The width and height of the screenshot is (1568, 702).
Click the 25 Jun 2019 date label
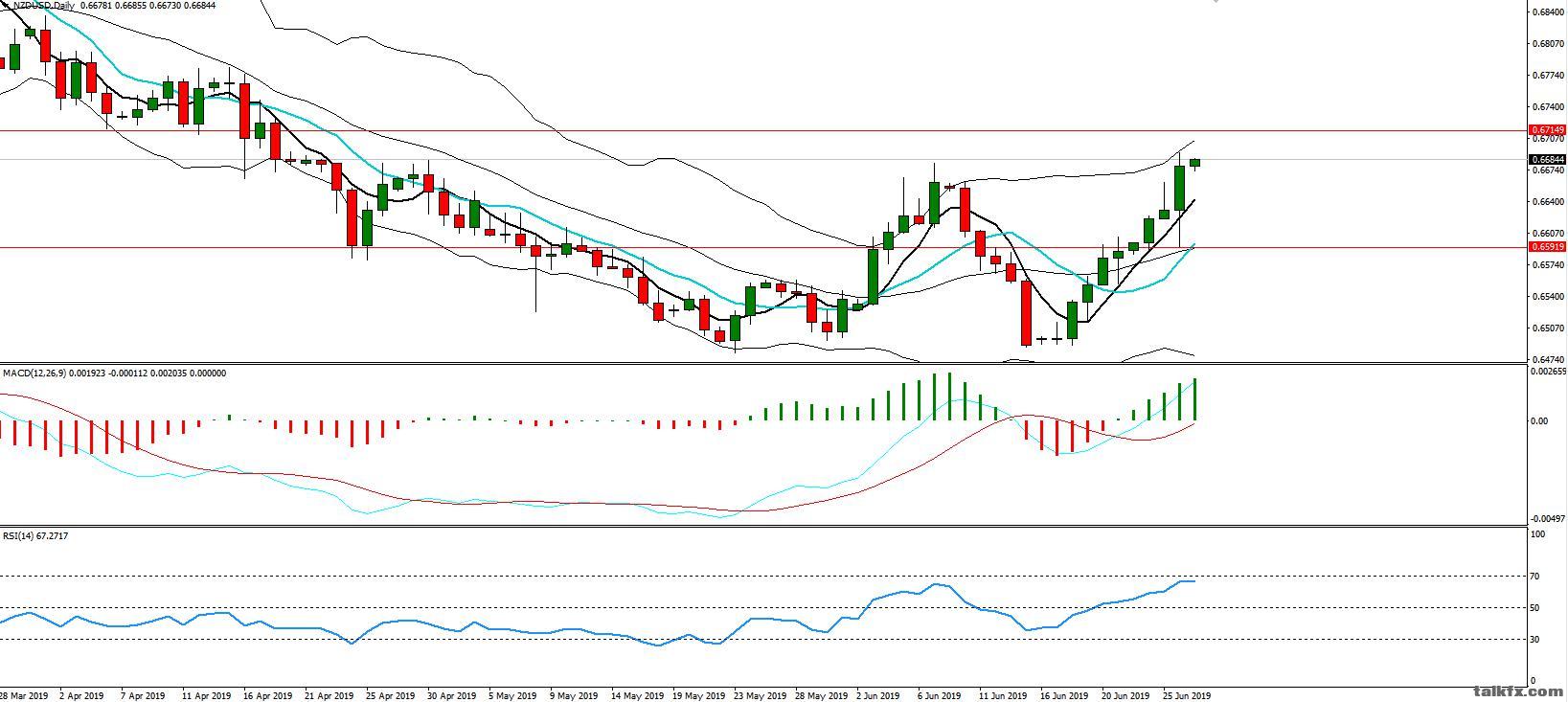[x=1187, y=696]
